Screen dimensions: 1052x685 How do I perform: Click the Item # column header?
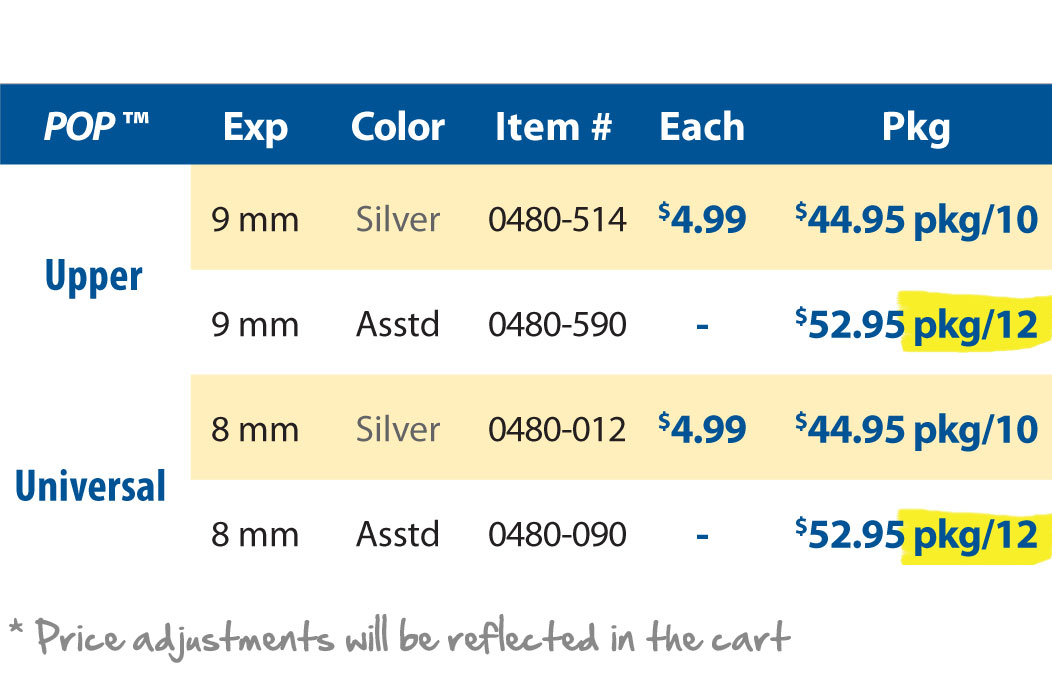coord(554,126)
